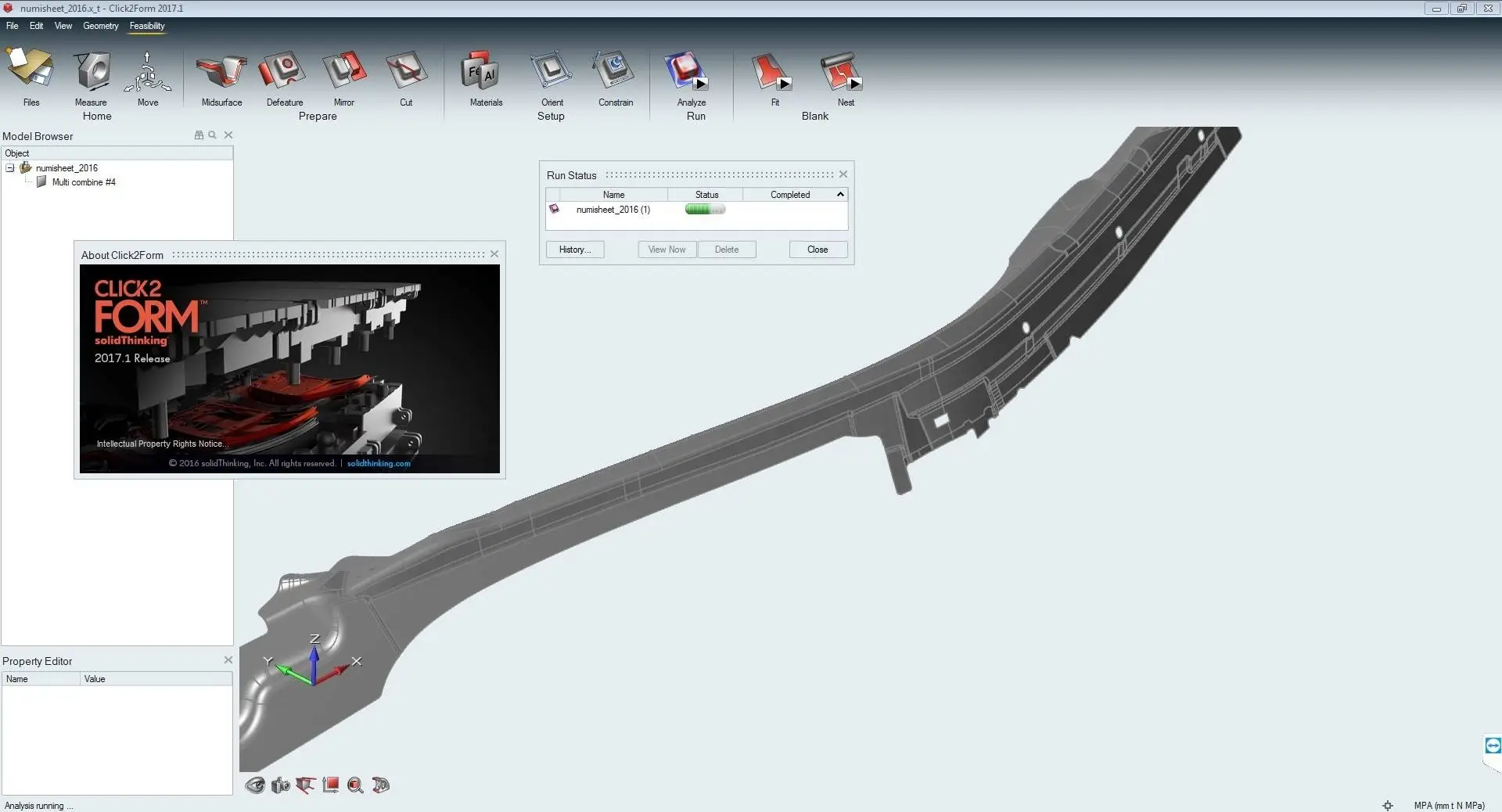Activate the Midsurface tool
Viewport: 1502px width, 812px height.
click(221, 71)
